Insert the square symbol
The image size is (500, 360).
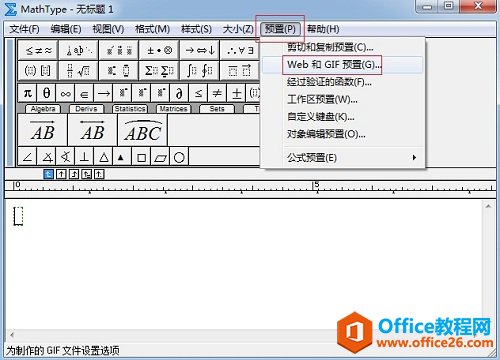[x=141, y=157]
